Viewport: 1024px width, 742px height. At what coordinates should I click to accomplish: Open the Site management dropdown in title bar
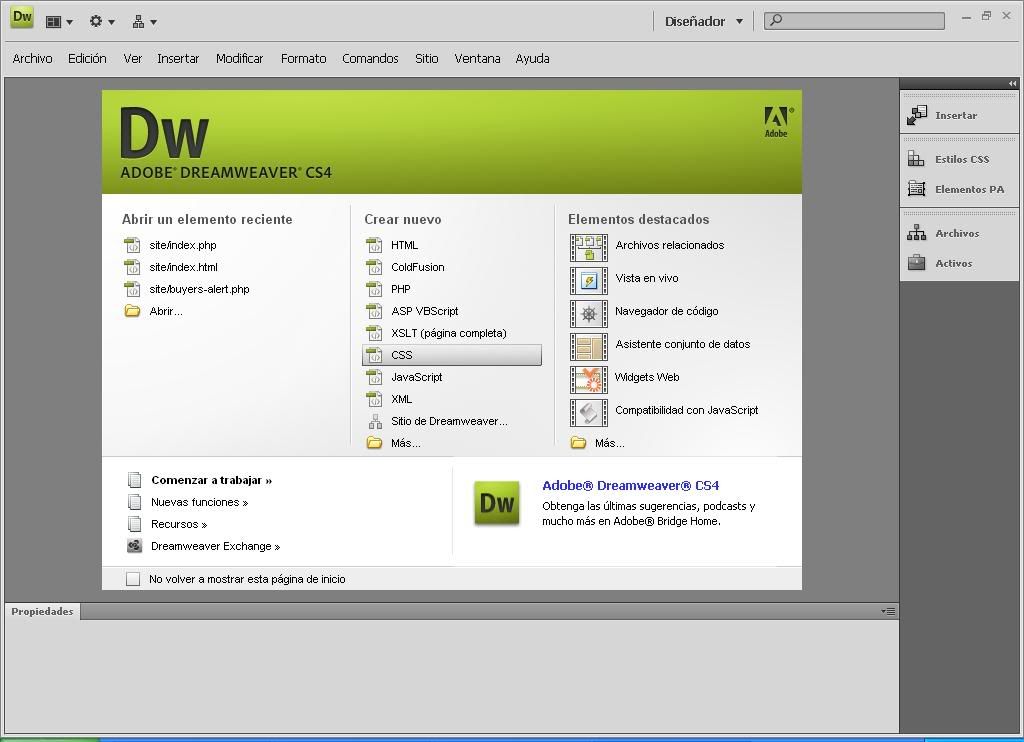click(x=144, y=22)
